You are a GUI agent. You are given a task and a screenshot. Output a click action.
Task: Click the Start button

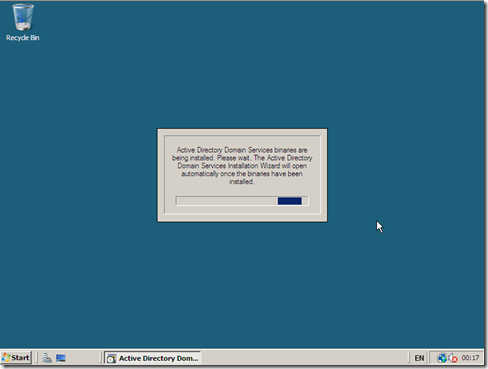click(16, 358)
